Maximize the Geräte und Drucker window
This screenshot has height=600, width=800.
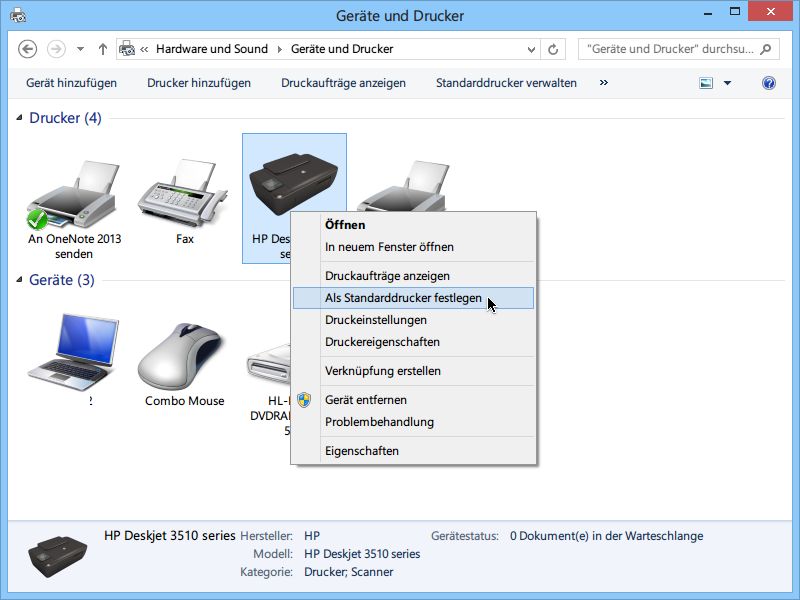click(735, 12)
